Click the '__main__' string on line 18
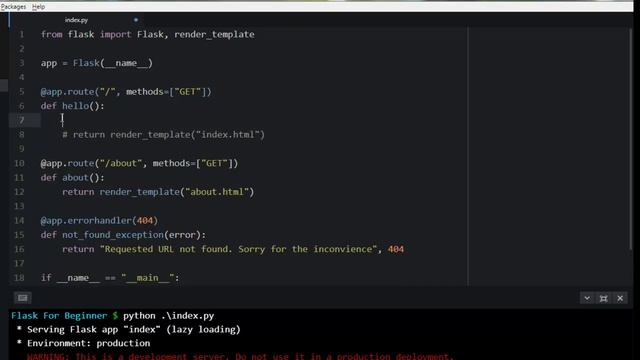 click(148, 278)
